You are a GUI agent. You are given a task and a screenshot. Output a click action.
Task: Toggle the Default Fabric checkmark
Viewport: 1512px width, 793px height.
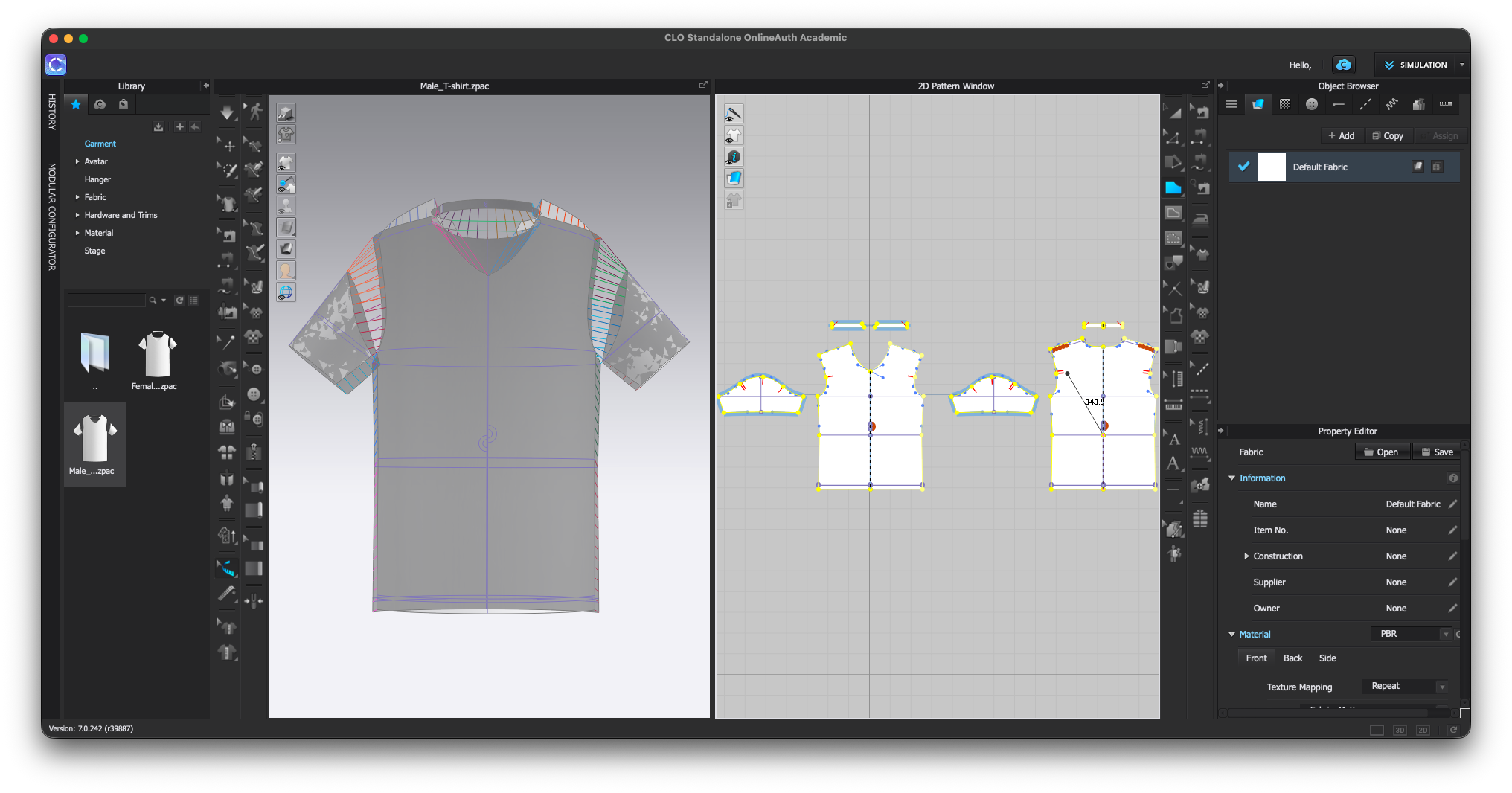coord(1243,167)
